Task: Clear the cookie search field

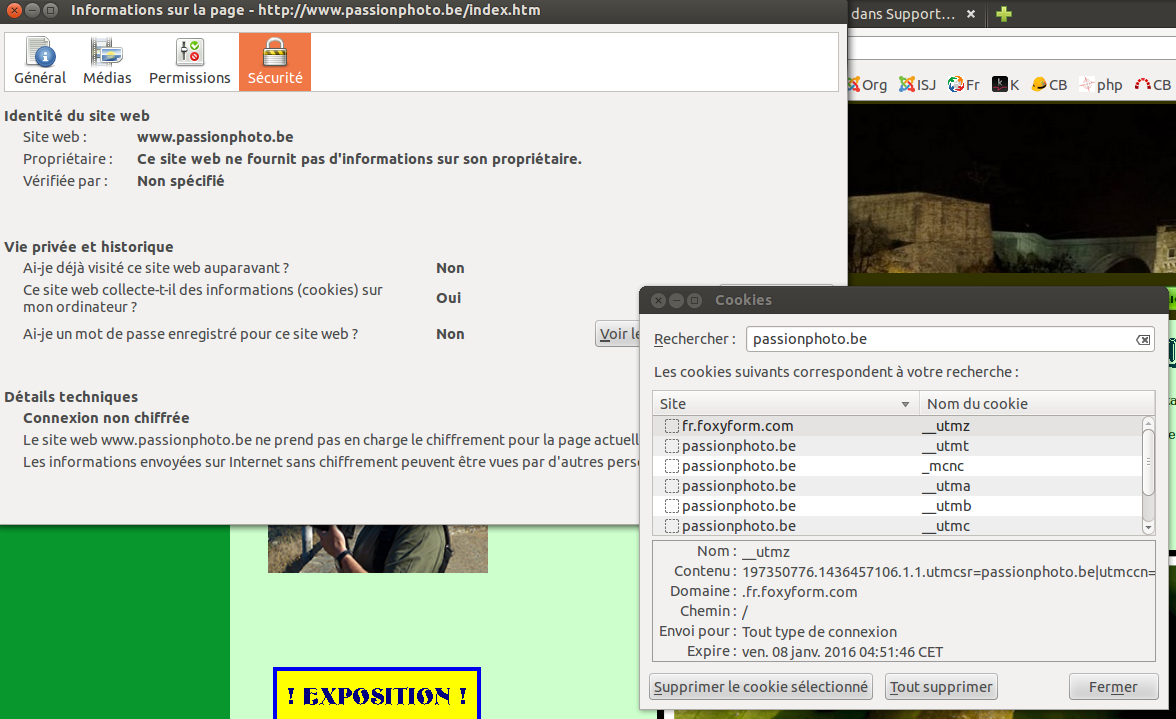Action: click(x=1143, y=340)
